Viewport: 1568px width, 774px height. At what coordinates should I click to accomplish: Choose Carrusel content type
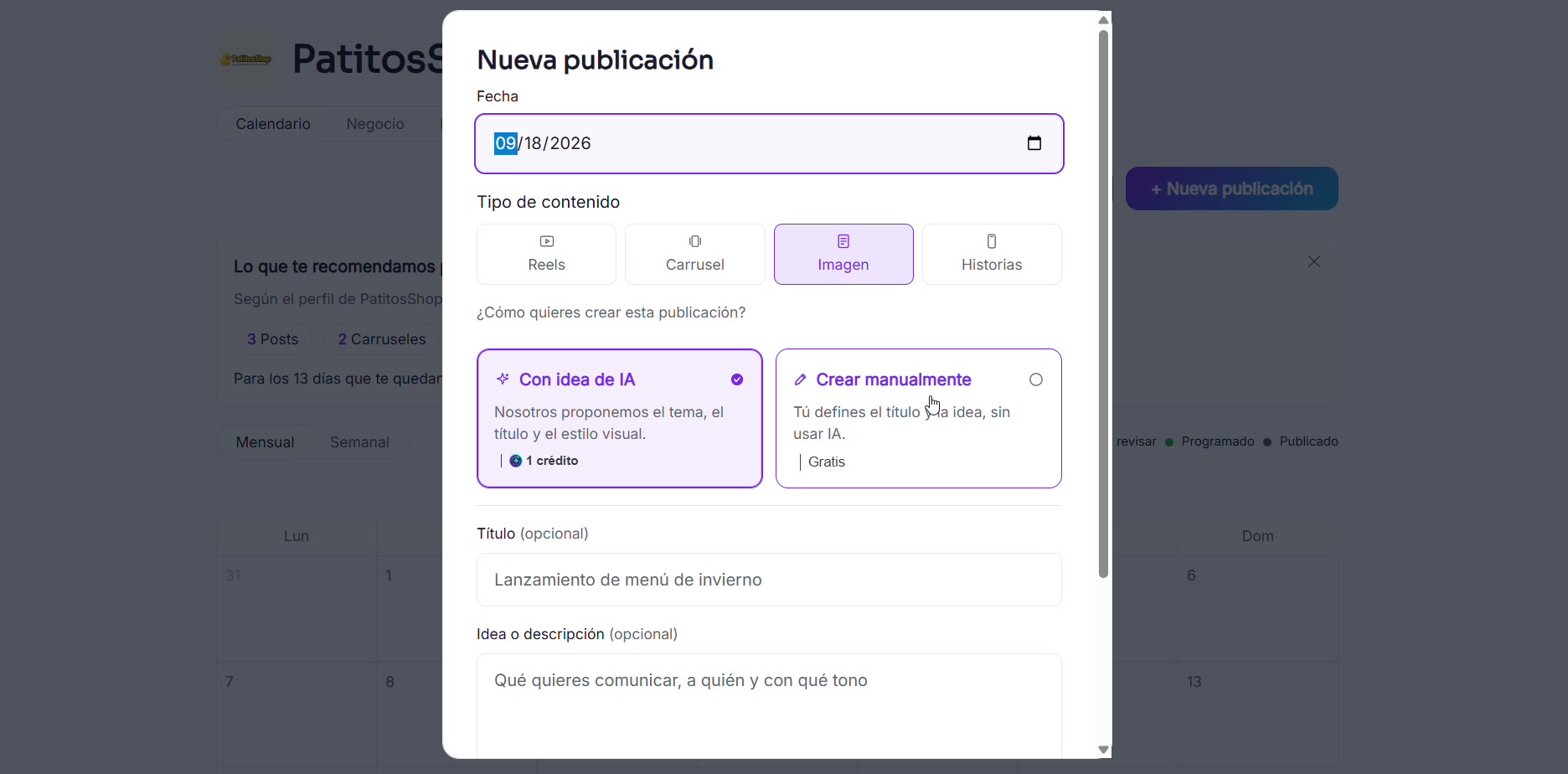[695, 254]
